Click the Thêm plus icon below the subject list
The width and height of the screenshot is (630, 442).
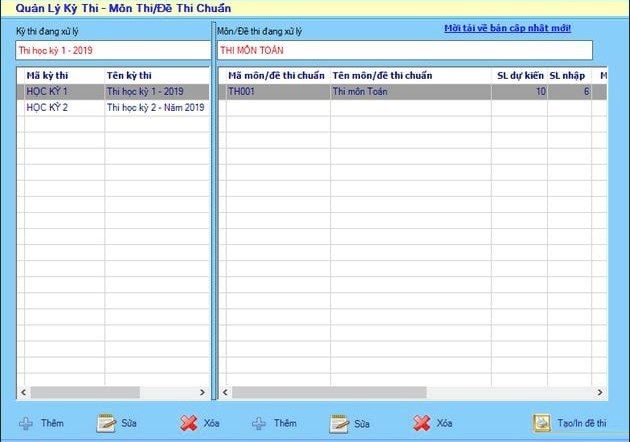pos(259,423)
